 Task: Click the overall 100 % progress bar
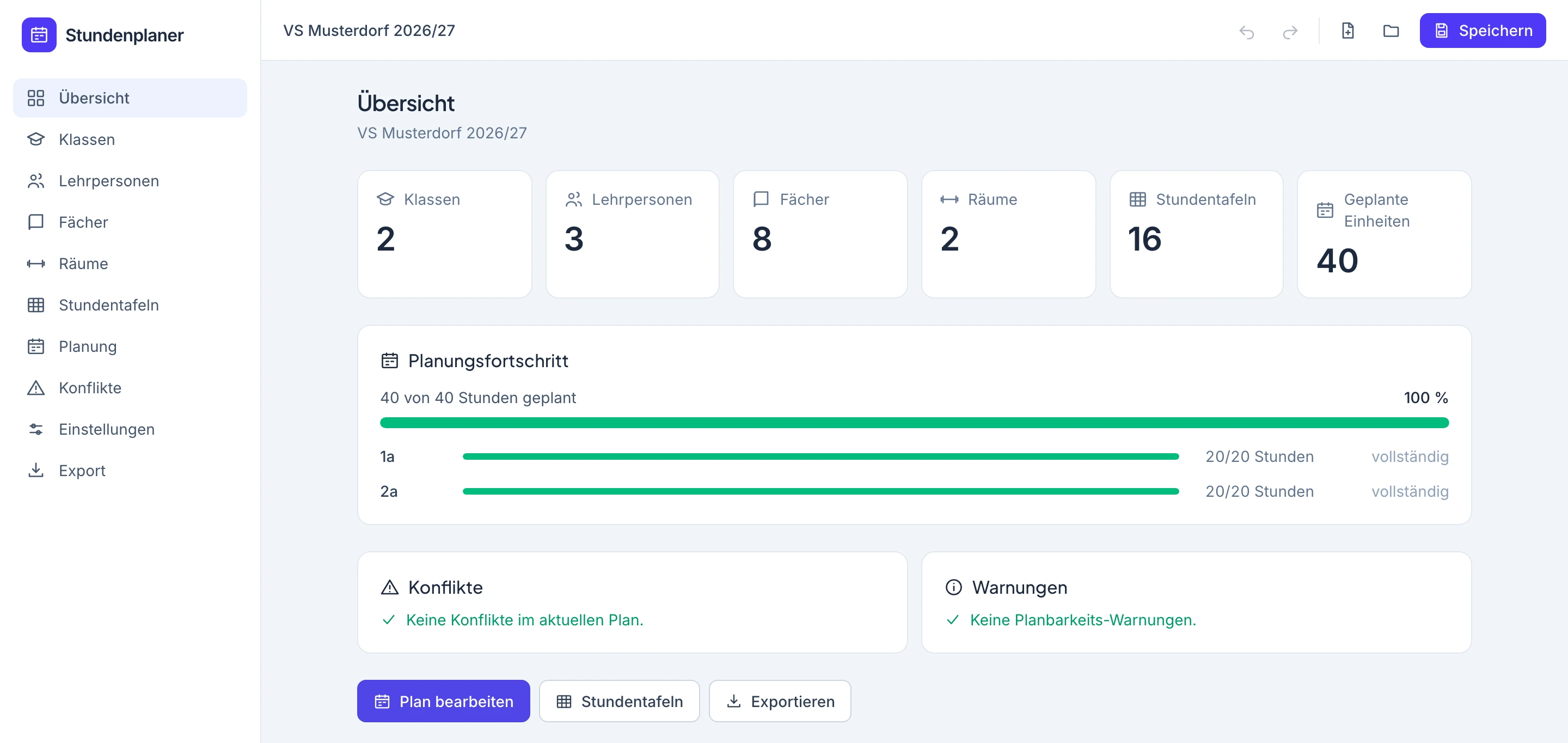click(914, 423)
